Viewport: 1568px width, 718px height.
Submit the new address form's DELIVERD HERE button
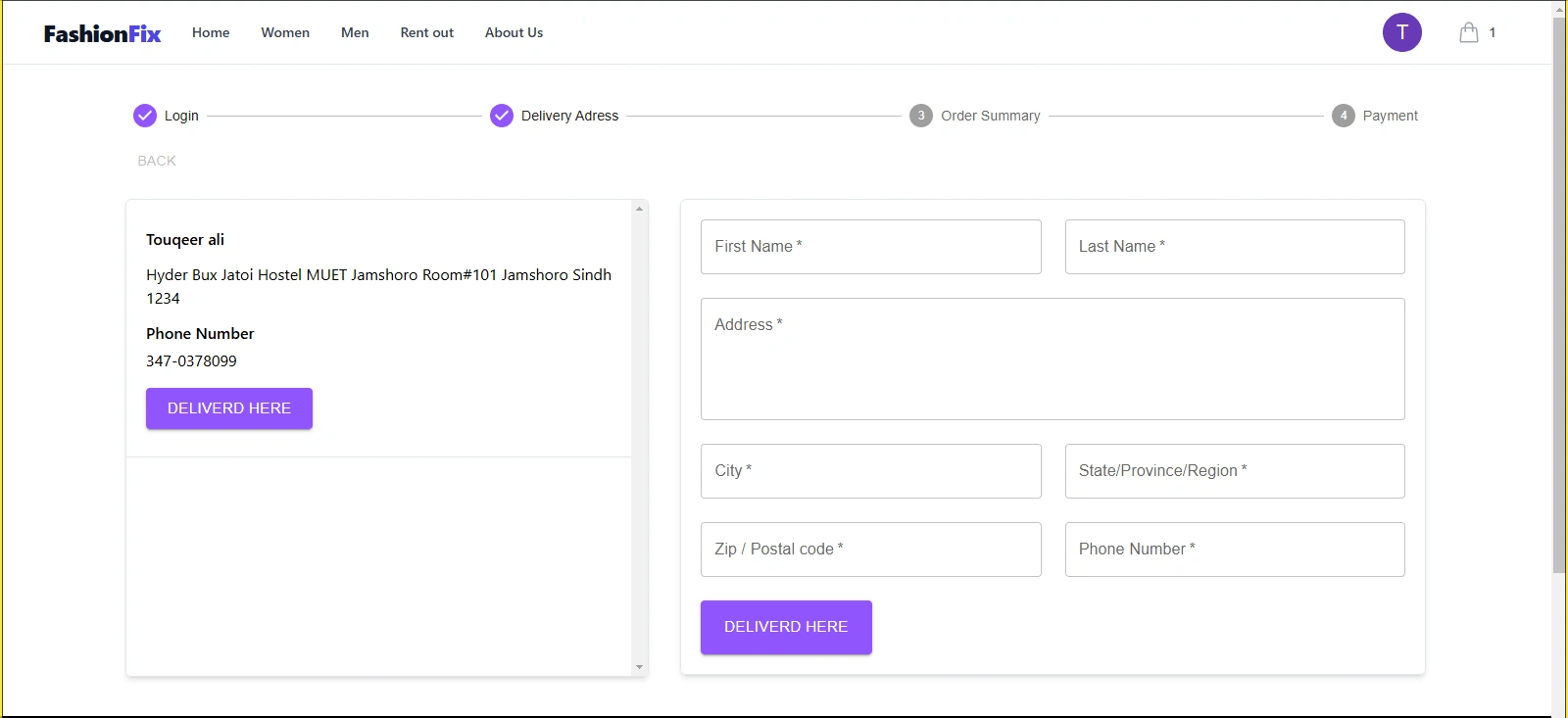pyautogui.click(x=786, y=627)
